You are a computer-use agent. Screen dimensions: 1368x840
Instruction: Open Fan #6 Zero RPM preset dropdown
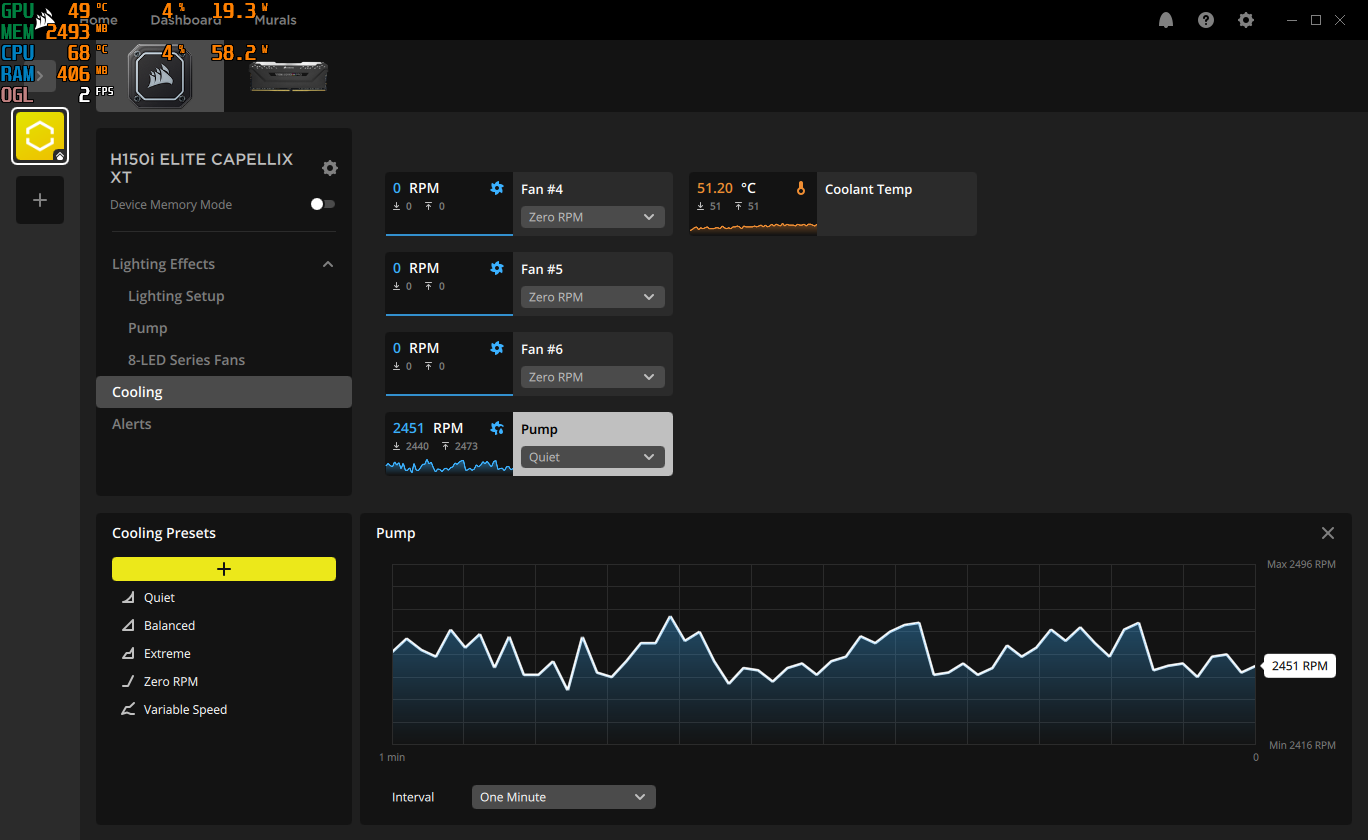click(x=593, y=377)
